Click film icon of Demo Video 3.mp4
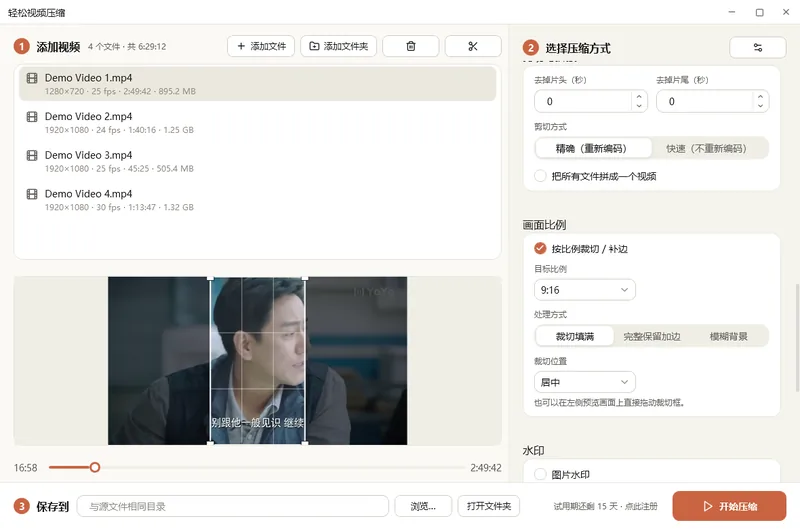800x529 pixels. pos(32,156)
